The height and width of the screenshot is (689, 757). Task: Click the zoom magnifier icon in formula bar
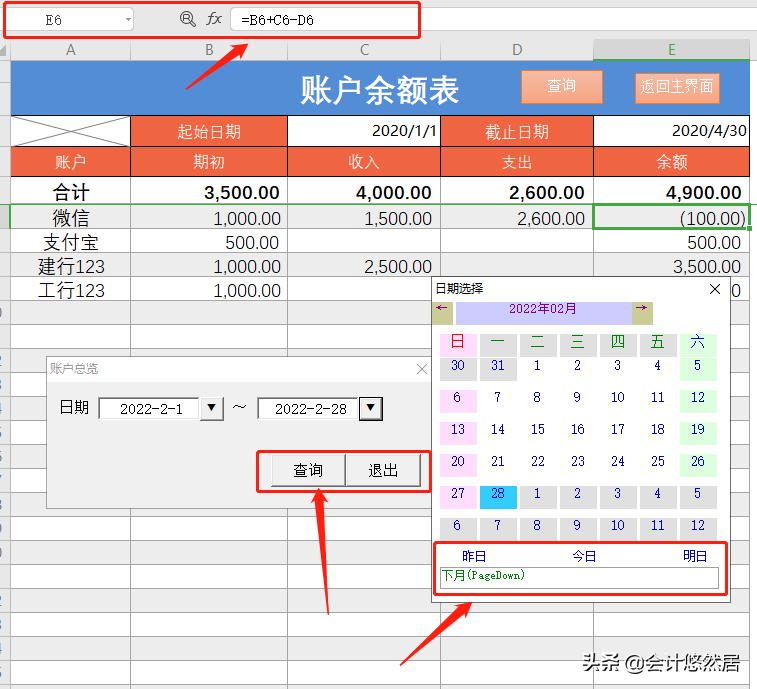click(x=187, y=19)
